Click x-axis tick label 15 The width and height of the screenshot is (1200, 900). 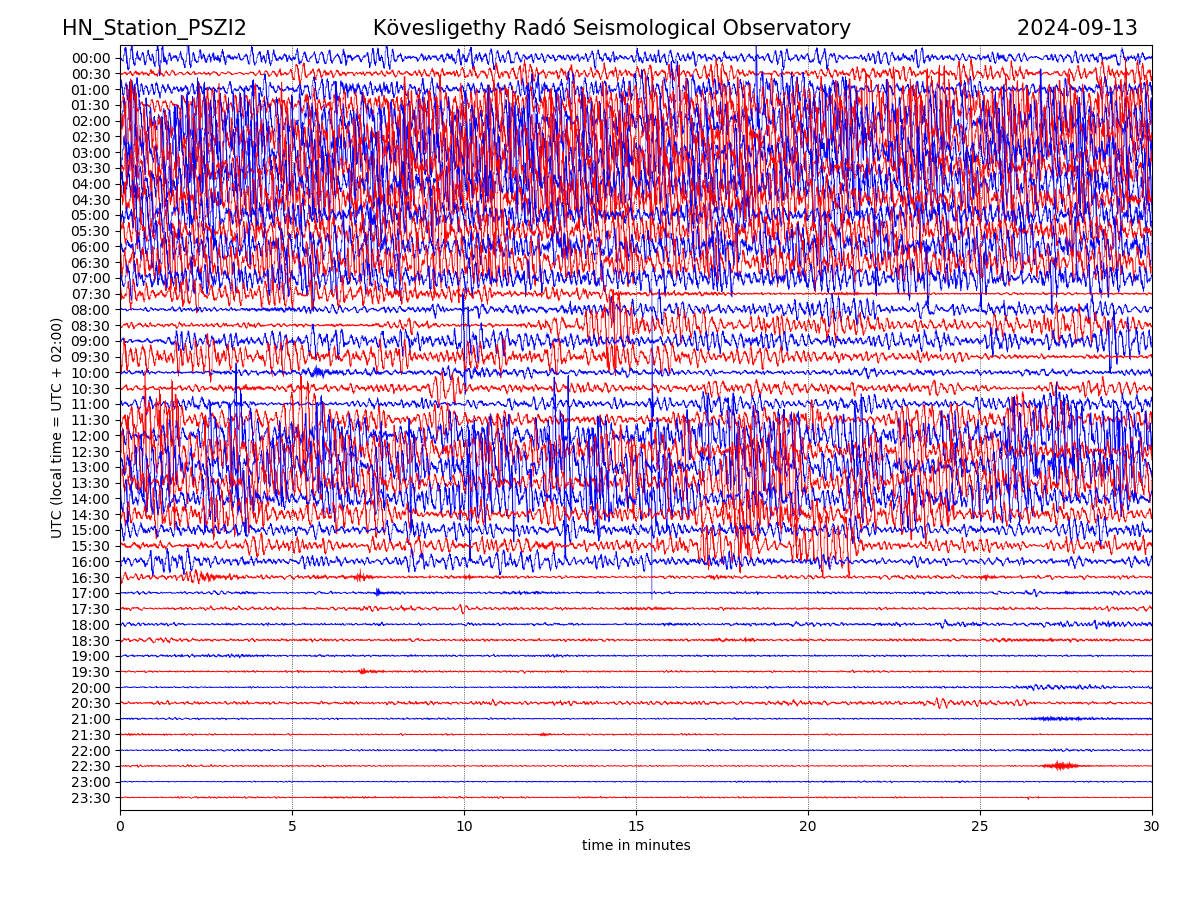tap(636, 827)
